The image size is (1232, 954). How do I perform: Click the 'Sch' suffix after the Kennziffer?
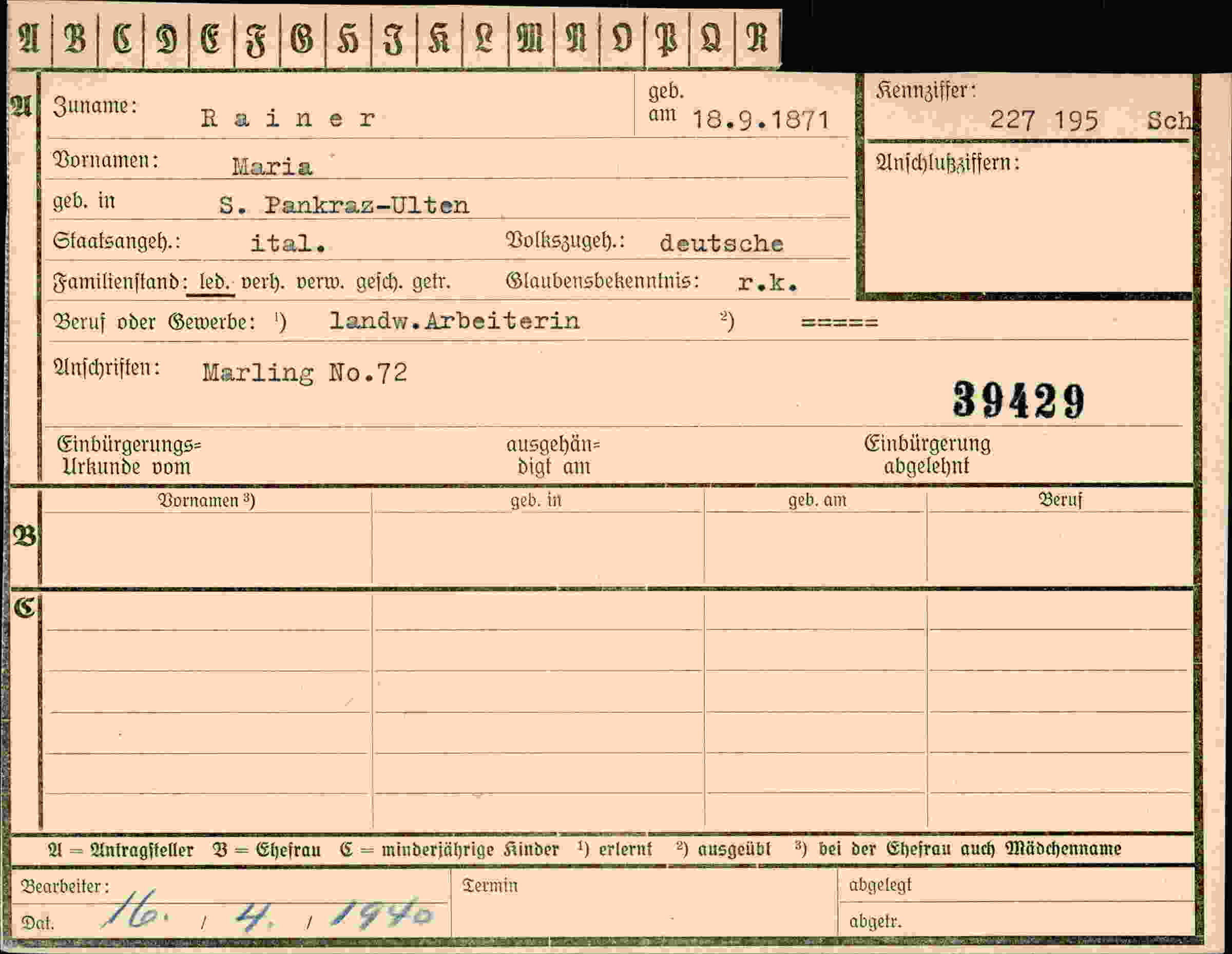(x=1169, y=120)
